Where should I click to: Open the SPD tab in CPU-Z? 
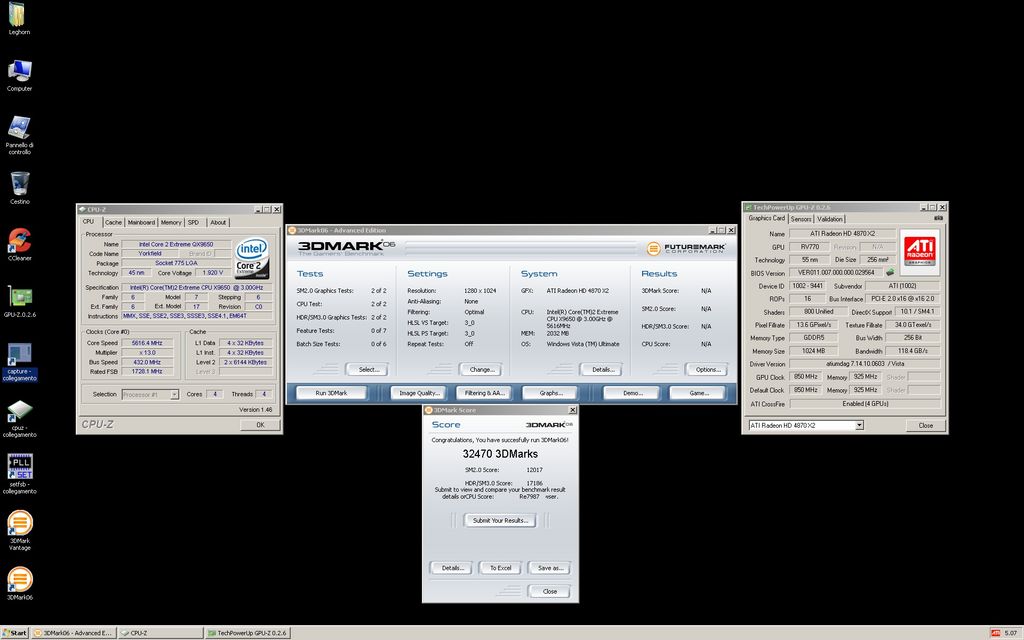[x=193, y=222]
